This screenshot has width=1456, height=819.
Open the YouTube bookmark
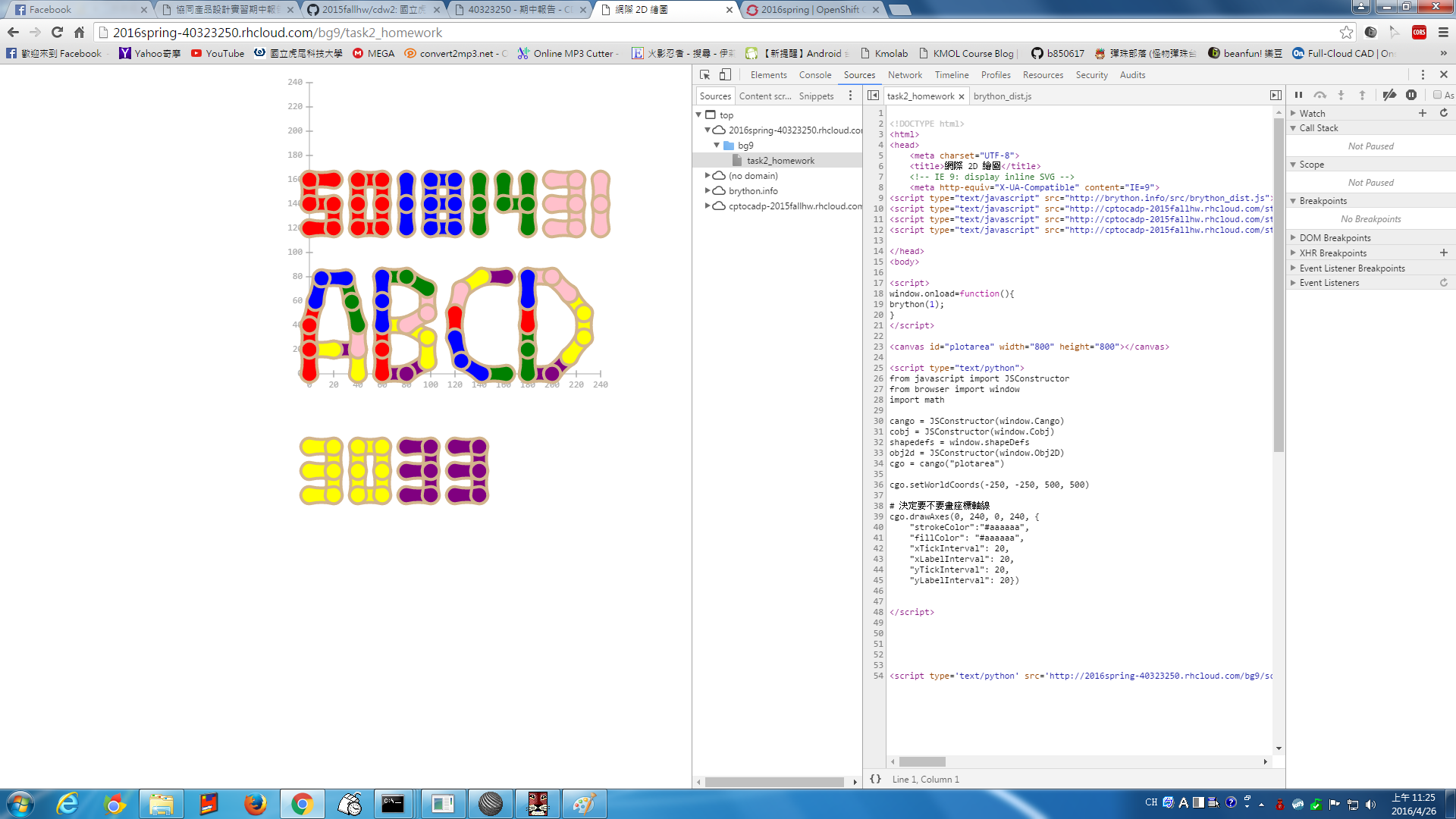(218, 53)
